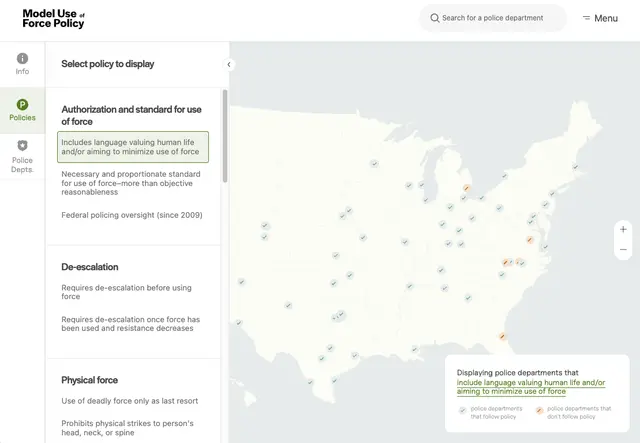Open the hamburger Menu
The height and width of the screenshot is (443, 640).
(600, 18)
